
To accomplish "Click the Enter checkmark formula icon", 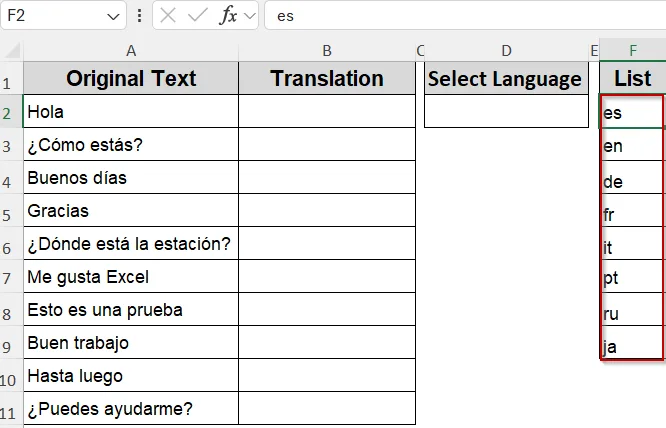I will [x=198, y=16].
